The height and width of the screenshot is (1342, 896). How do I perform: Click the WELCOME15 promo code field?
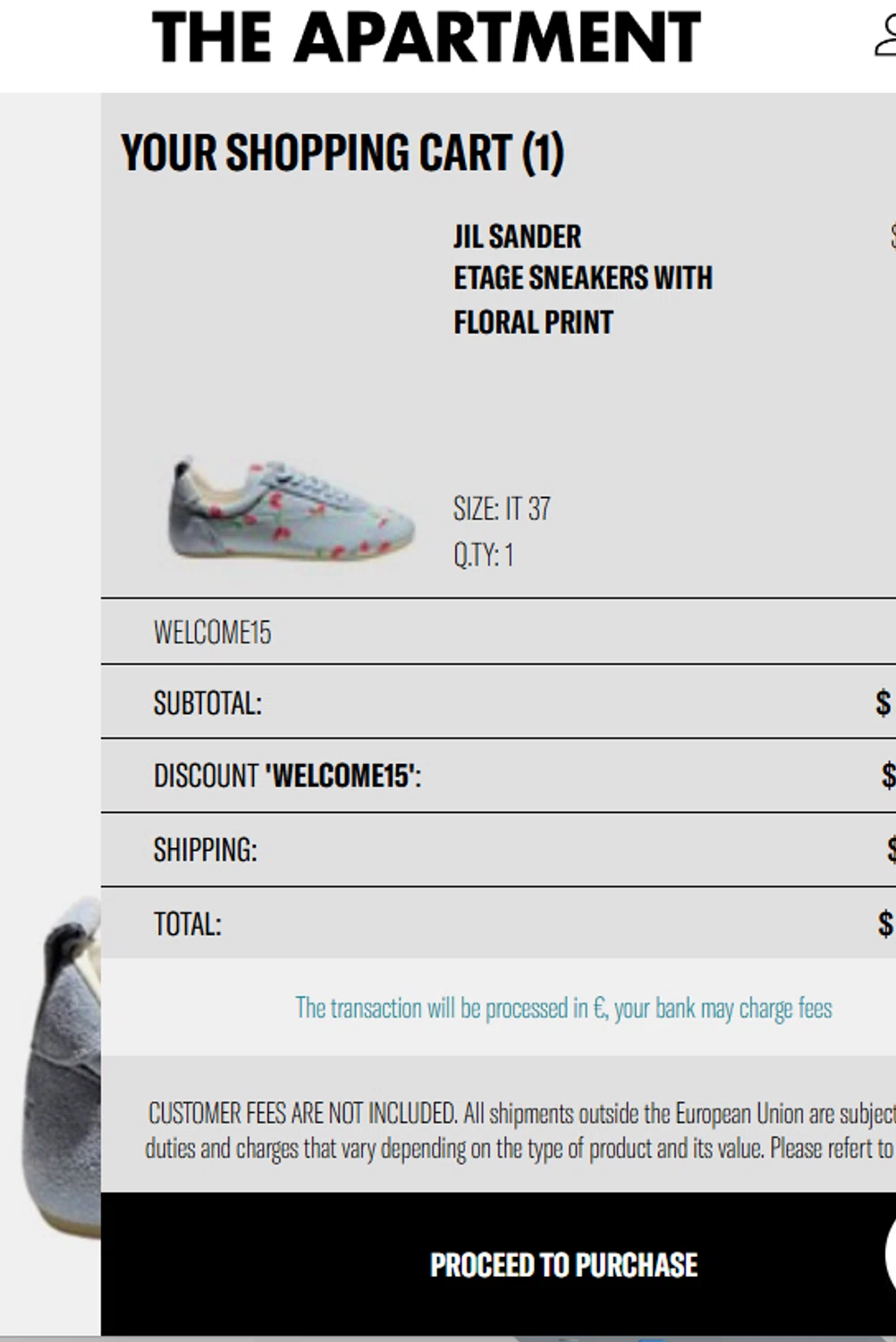[498, 632]
